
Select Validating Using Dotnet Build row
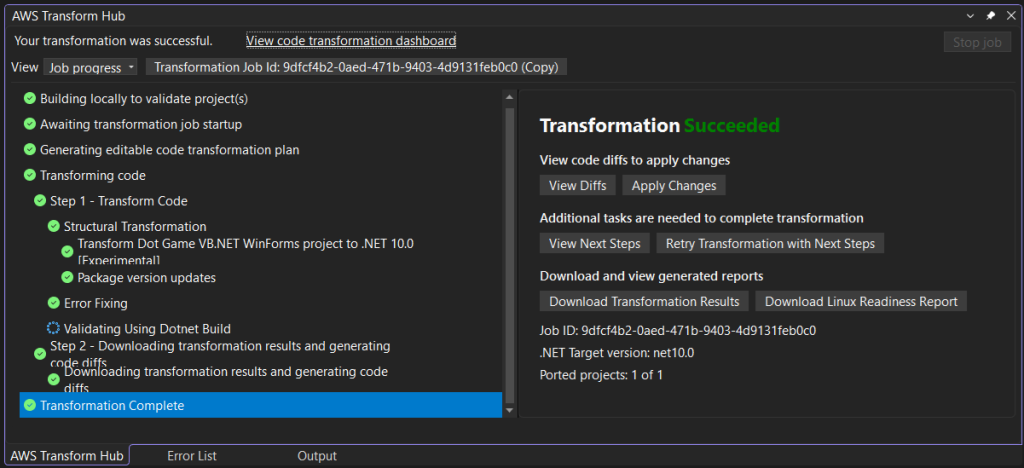click(147, 328)
